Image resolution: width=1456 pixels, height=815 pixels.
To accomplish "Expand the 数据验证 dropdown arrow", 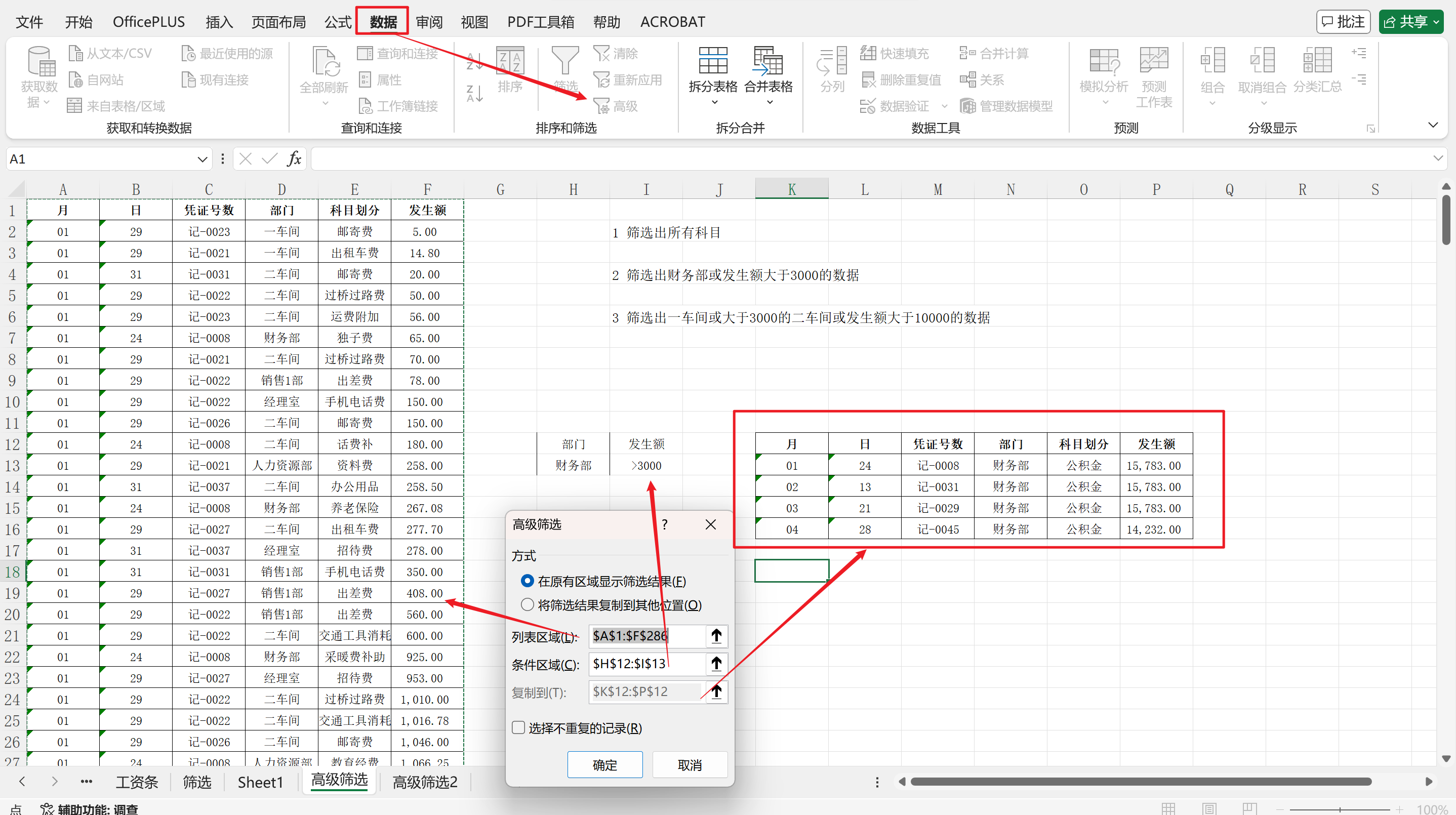I will click(x=946, y=106).
